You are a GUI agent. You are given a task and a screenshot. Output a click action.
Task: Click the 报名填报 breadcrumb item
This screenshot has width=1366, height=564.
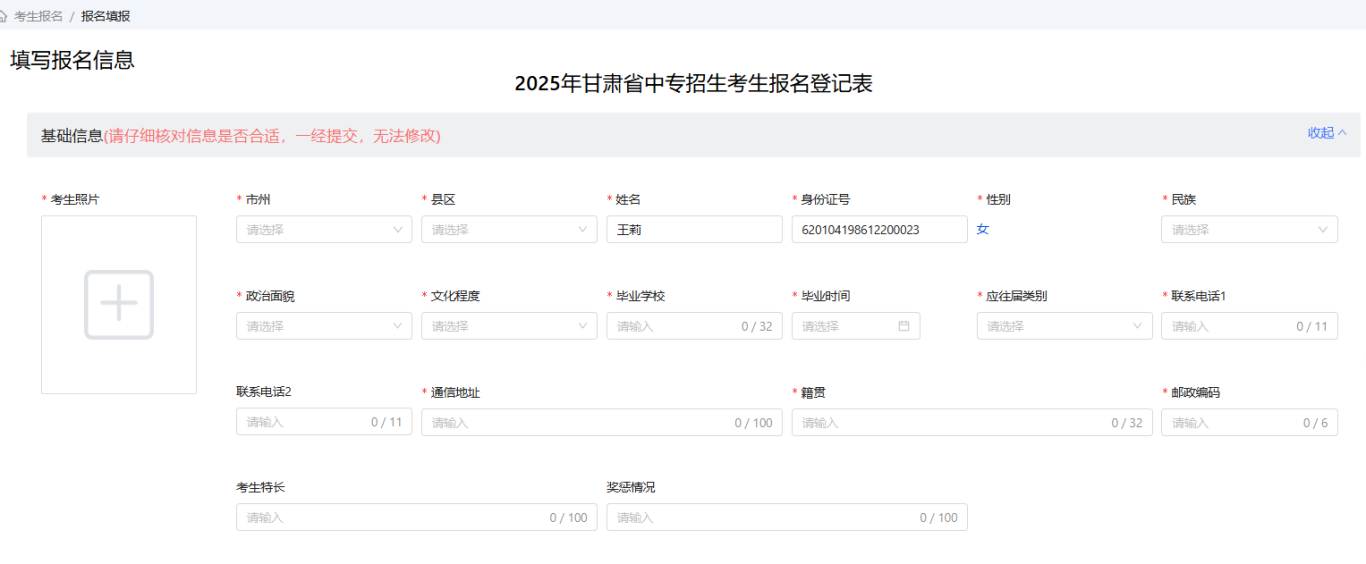[105, 16]
